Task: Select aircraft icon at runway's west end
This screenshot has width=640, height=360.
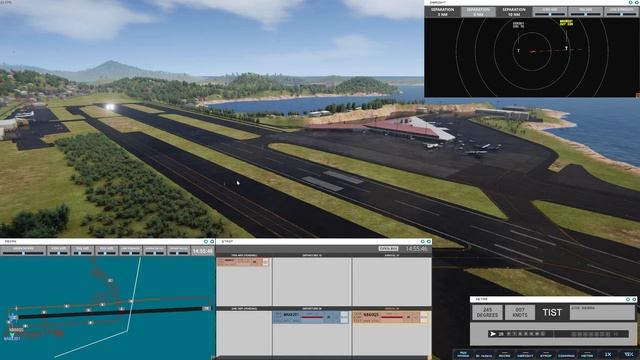Action: (x=13, y=317)
